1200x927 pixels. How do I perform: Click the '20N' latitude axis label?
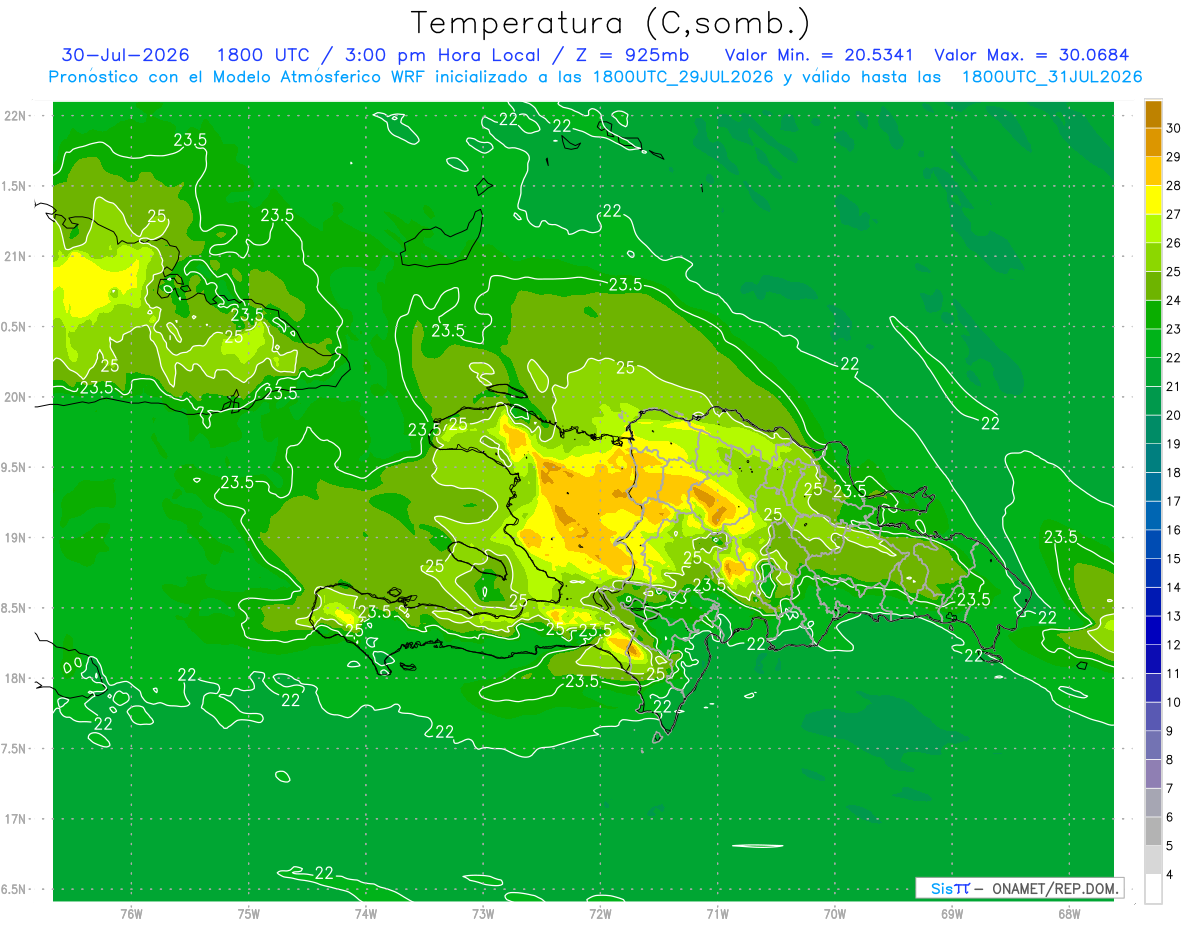(17, 397)
